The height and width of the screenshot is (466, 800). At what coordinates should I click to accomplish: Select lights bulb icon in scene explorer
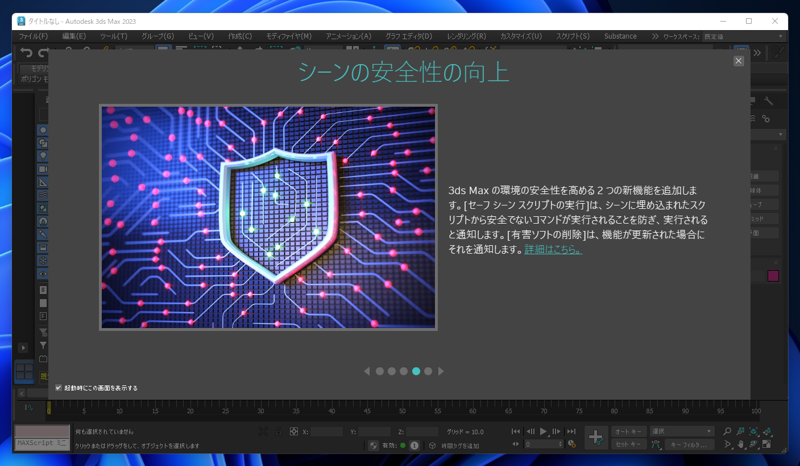pyautogui.click(x=43, y=156)
